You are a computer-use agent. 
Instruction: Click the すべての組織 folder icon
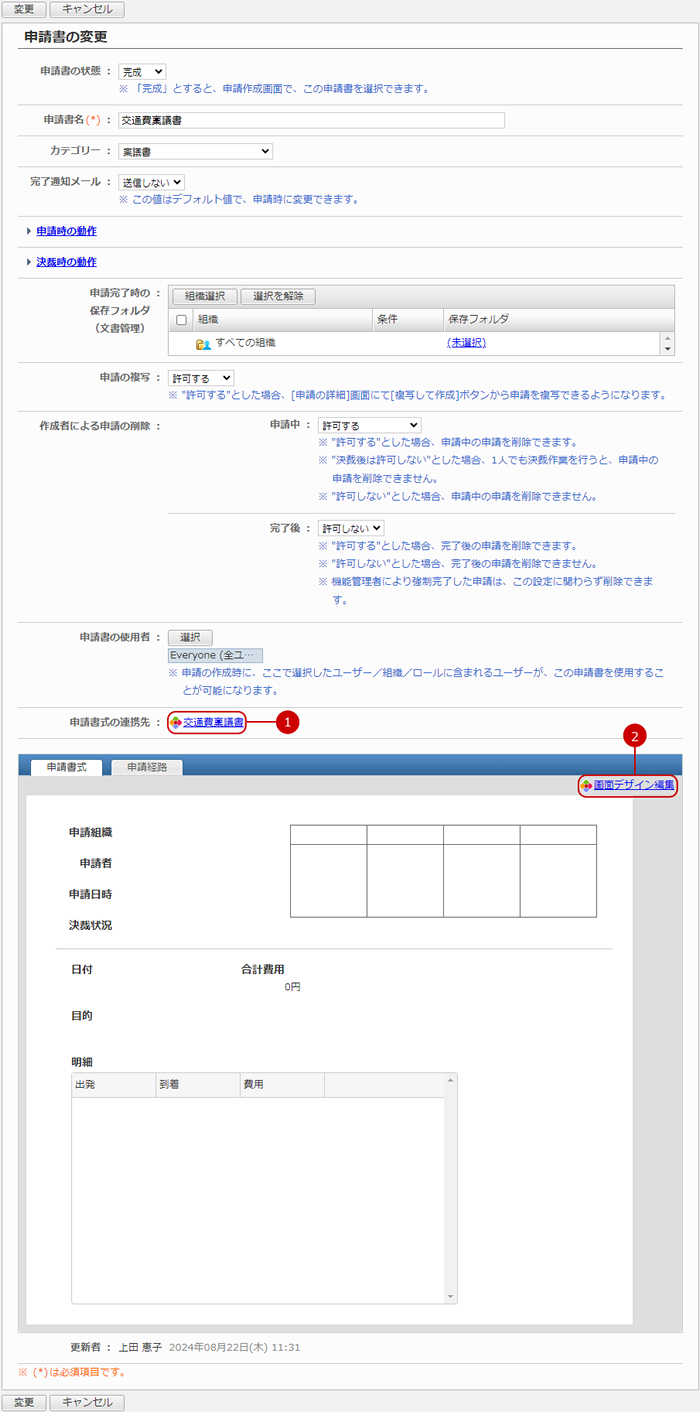[203, 343]
